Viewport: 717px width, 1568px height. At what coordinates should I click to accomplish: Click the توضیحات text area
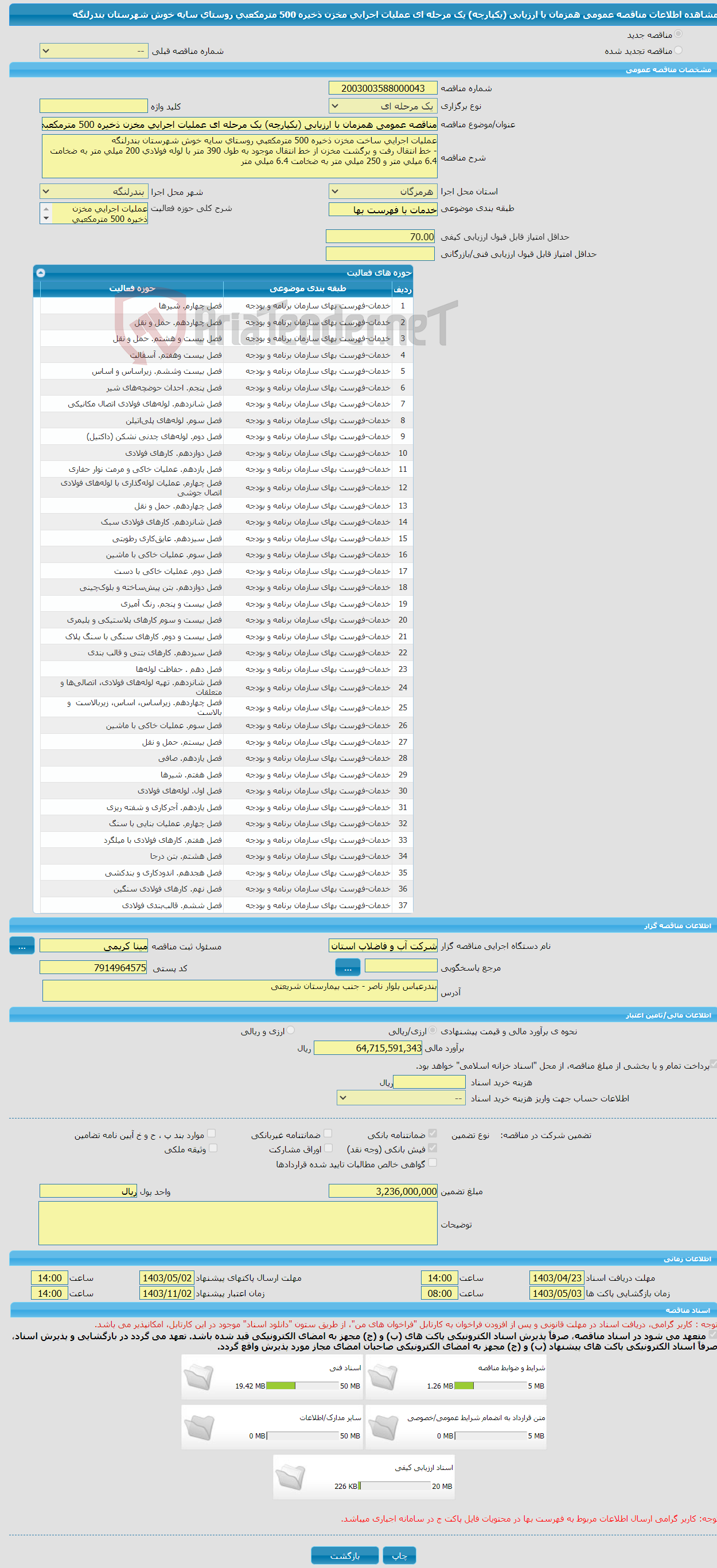(x=238, y=1223)
